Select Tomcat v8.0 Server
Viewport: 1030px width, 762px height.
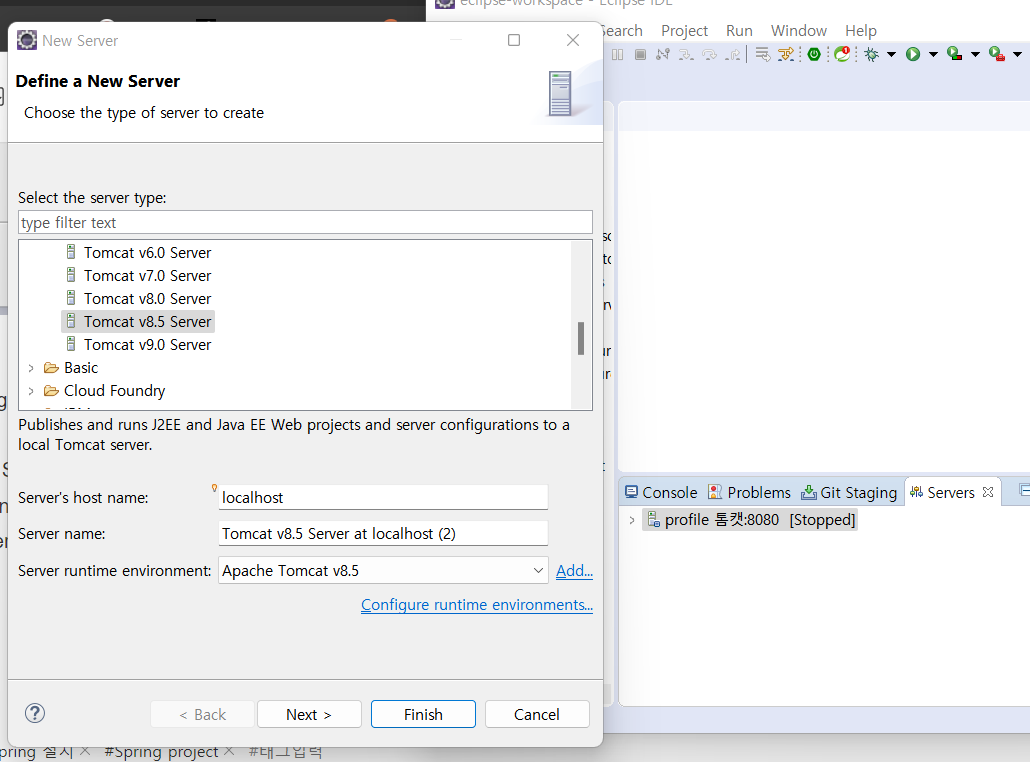pyautogui.click(x=139, y=299)
